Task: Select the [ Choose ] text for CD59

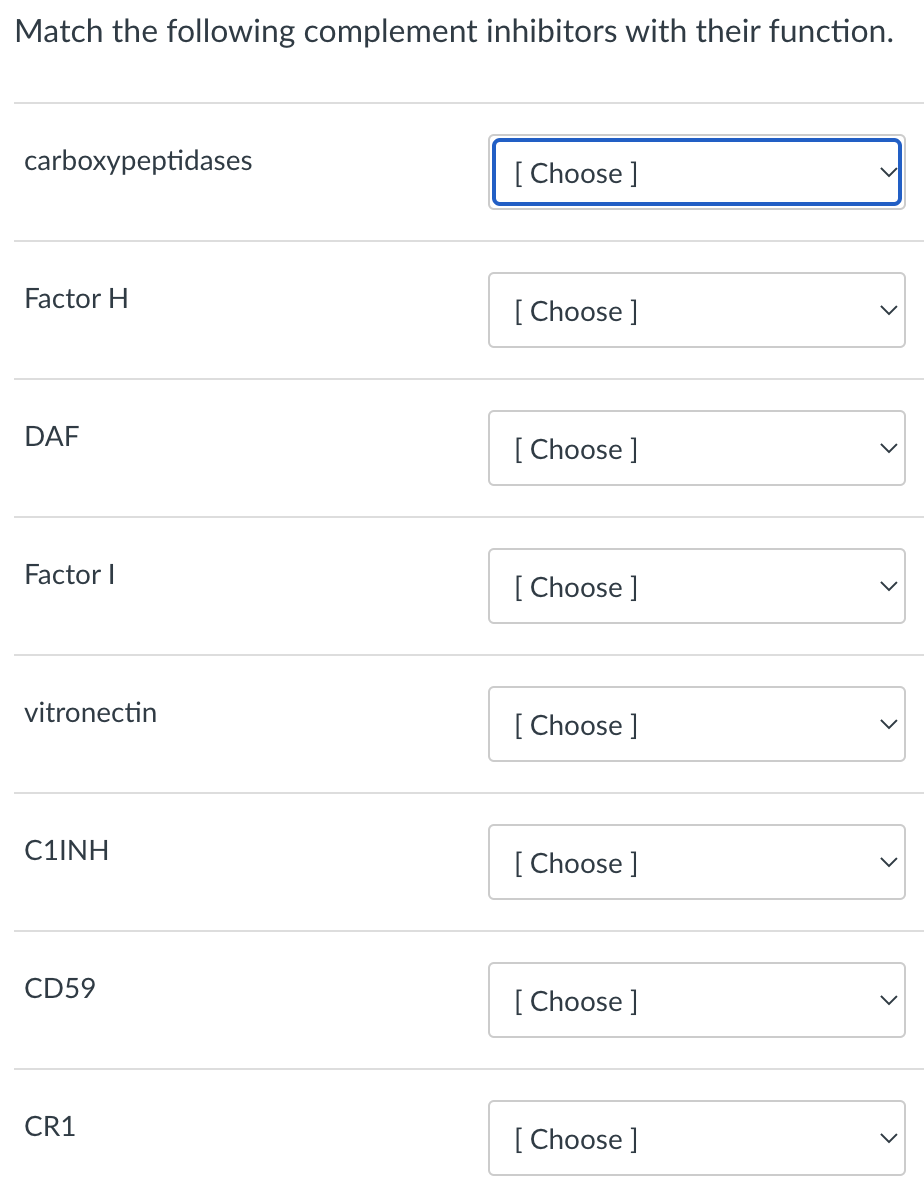Action: point(575,1000)
